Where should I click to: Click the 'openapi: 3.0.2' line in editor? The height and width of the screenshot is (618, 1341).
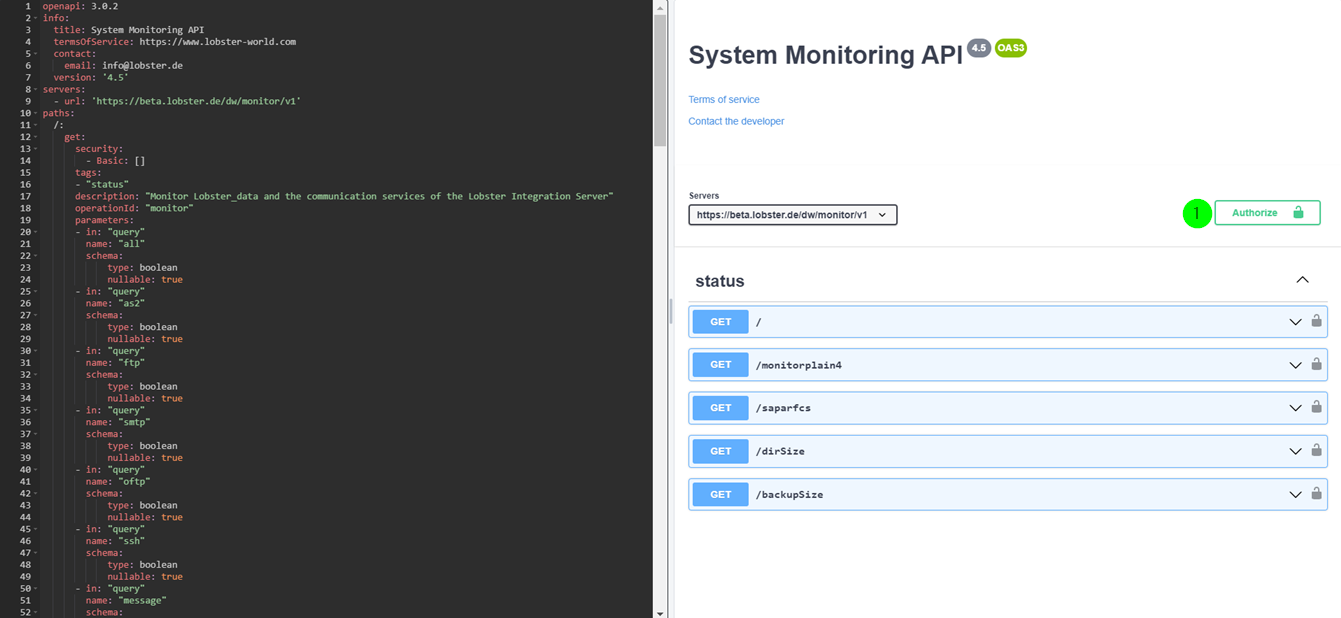pos(80,6)
